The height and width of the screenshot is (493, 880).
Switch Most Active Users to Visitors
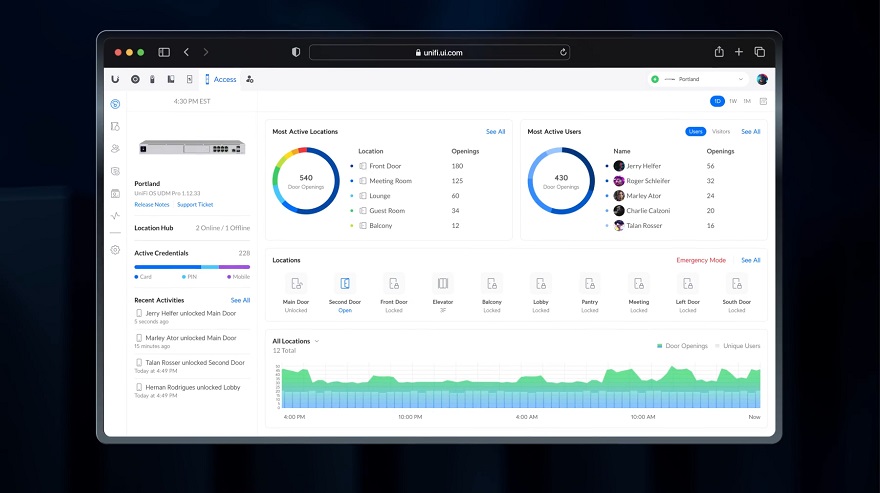click(720, 131)
